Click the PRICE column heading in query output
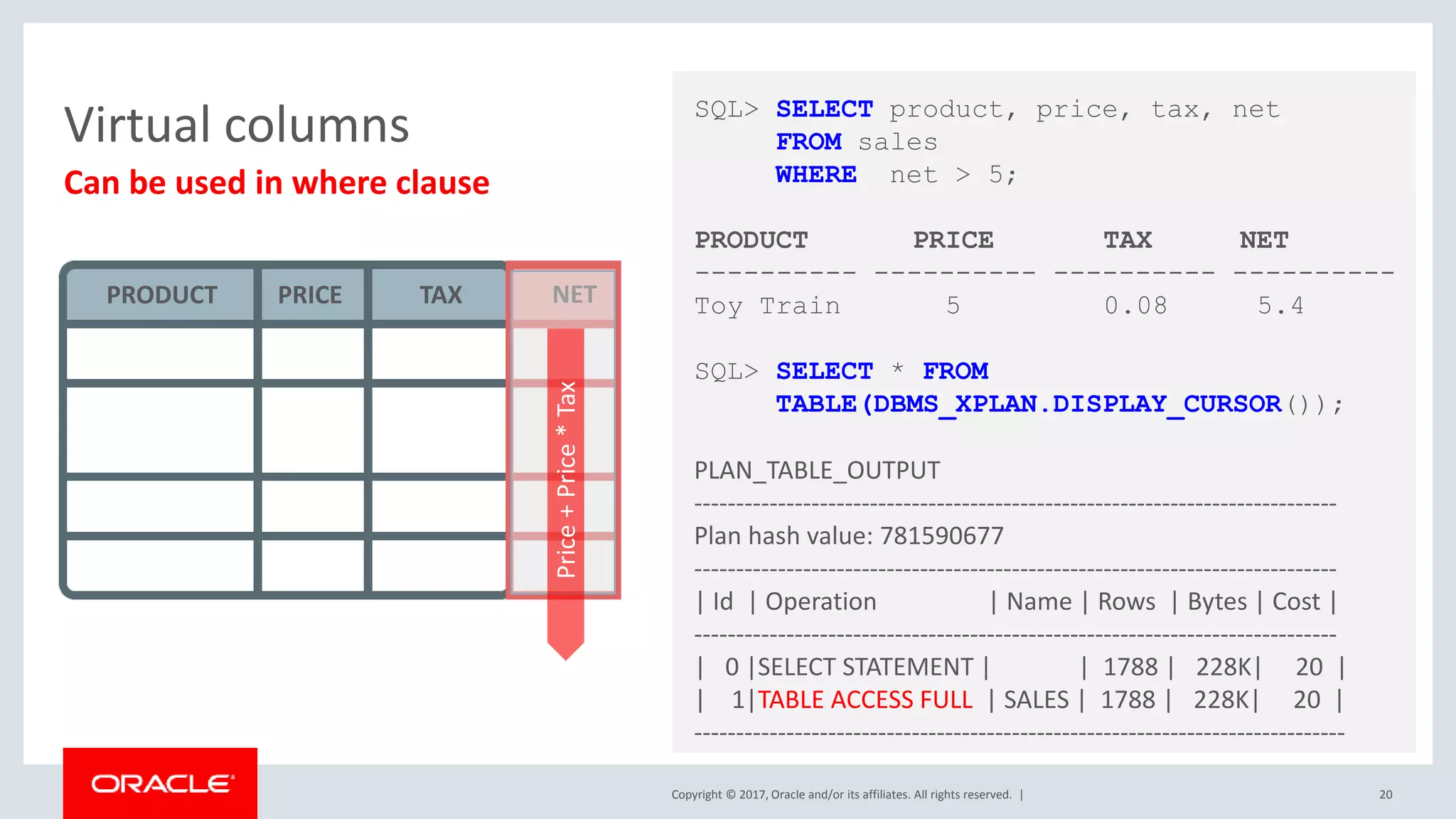The height and width of the screenshot is (819, 1456). click(953, 240)
